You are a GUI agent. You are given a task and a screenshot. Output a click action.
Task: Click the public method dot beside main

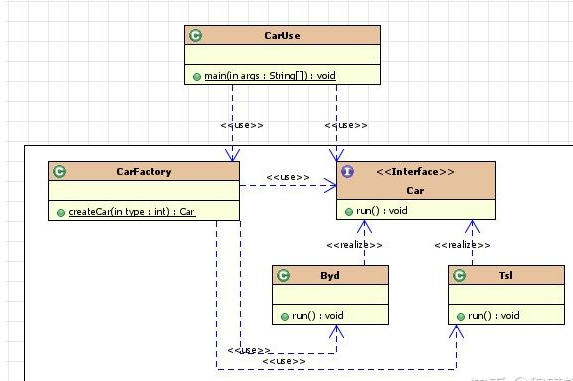[197, 77]
